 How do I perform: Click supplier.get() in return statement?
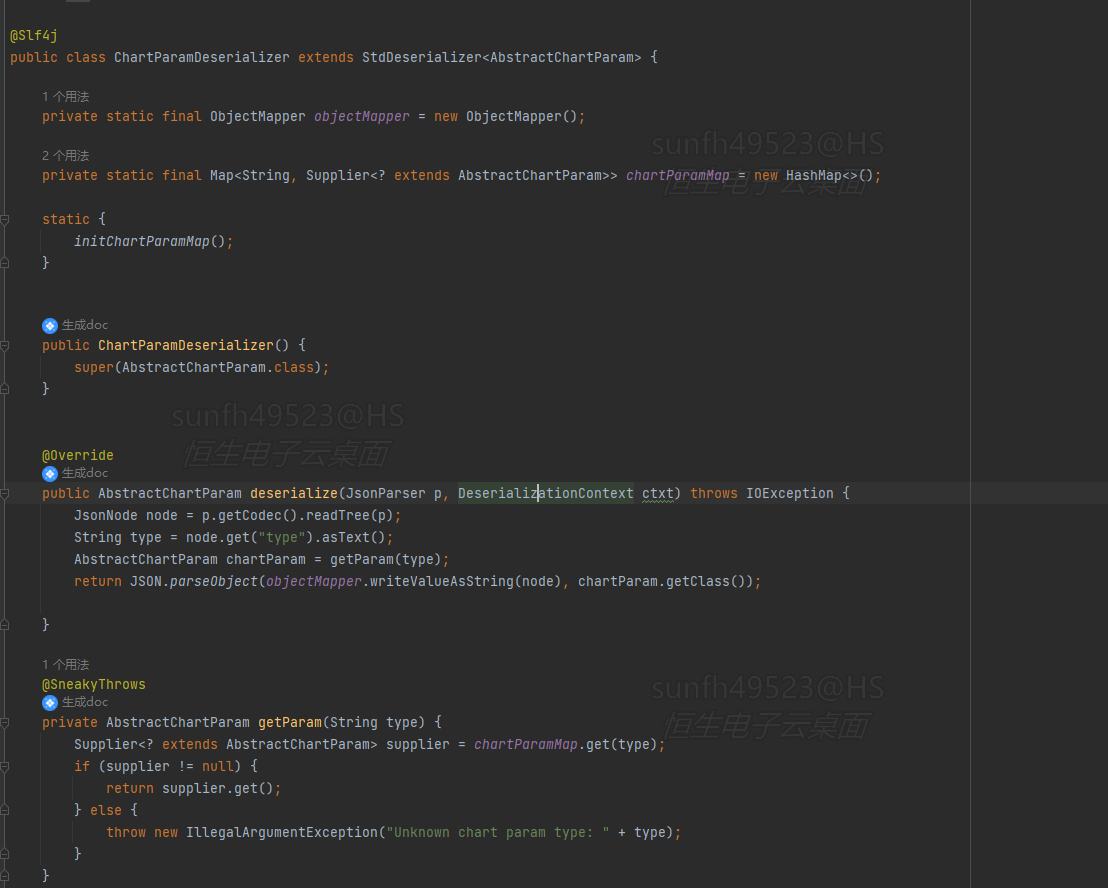tap(218, 788)
